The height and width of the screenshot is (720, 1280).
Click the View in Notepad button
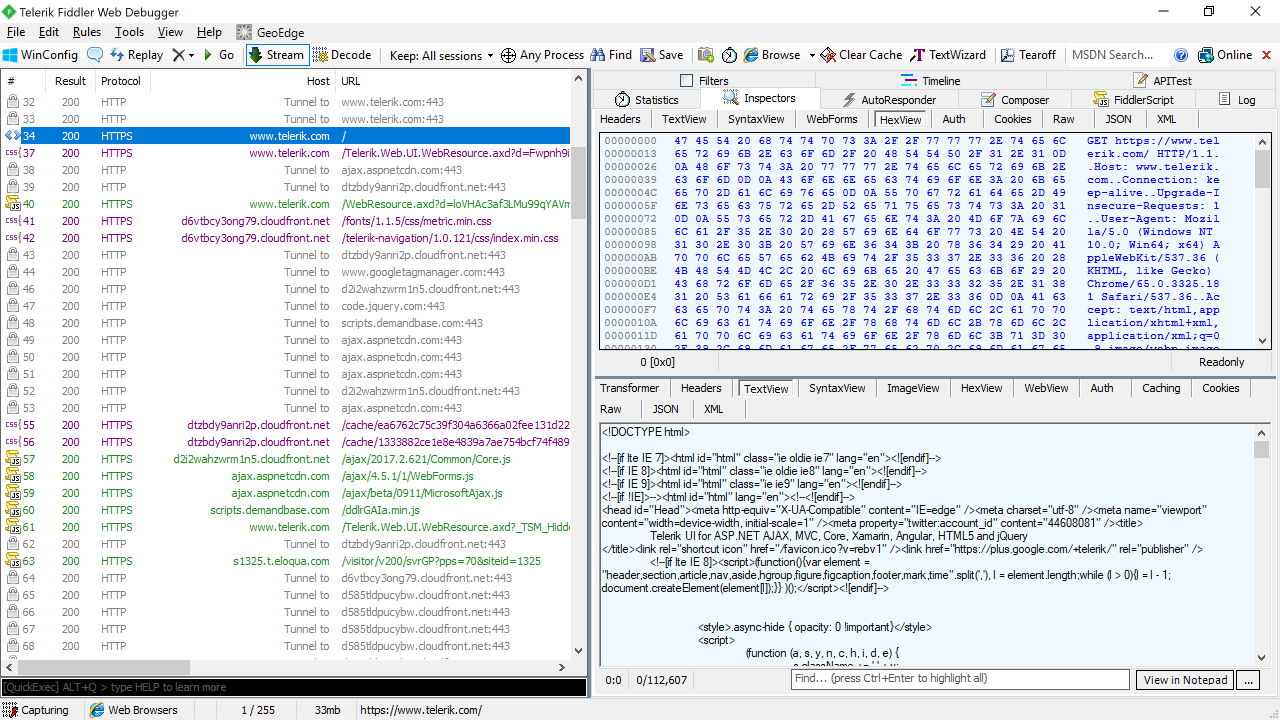(x=1185, y=680)
